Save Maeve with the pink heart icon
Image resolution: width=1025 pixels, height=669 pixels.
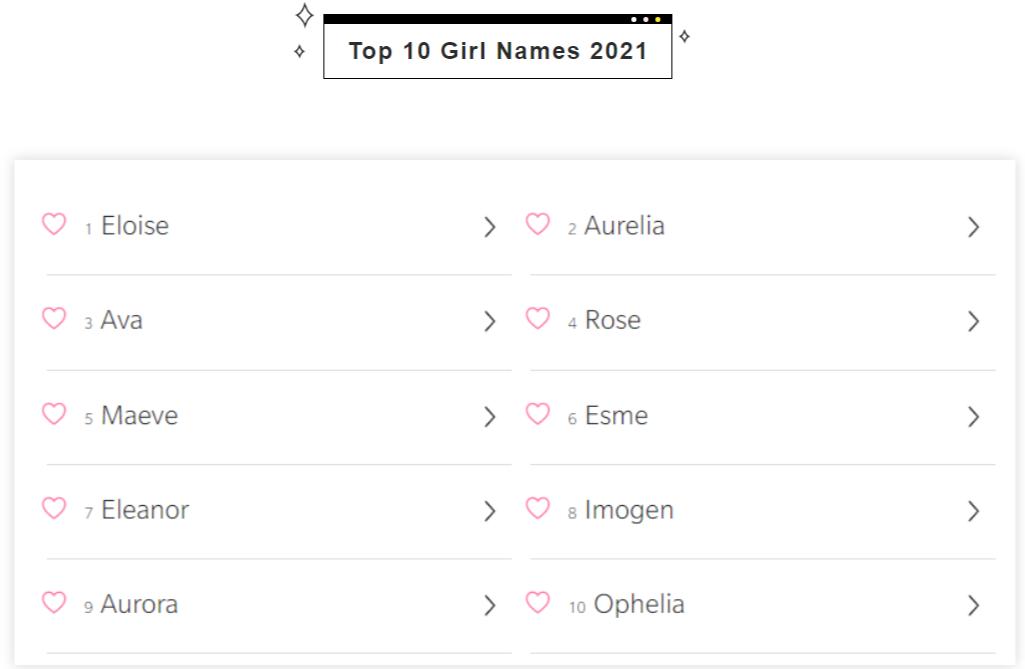pyautogui.click(x=54, y=414)
